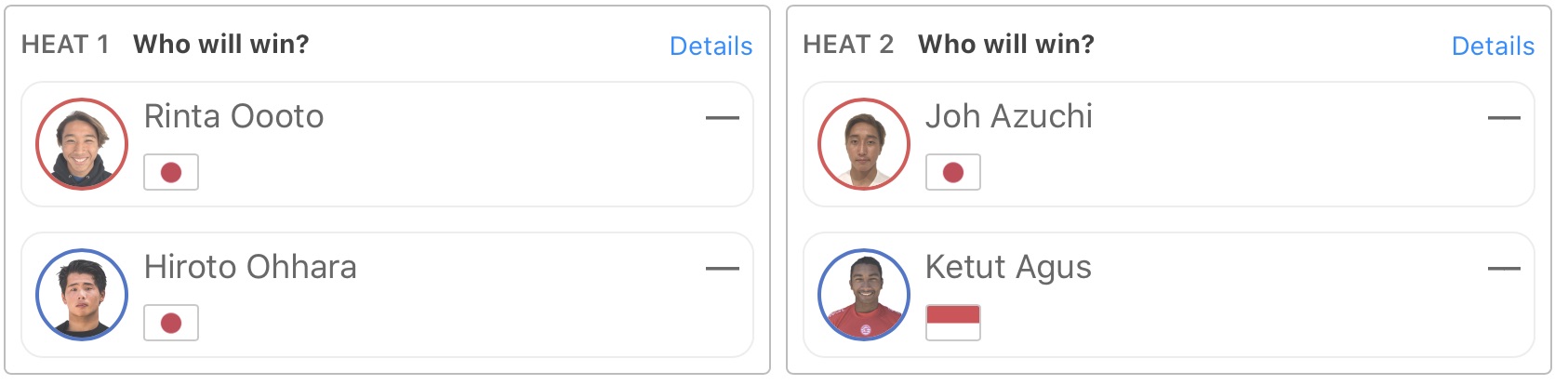Open Details link for Heat 1

(711, 46)
